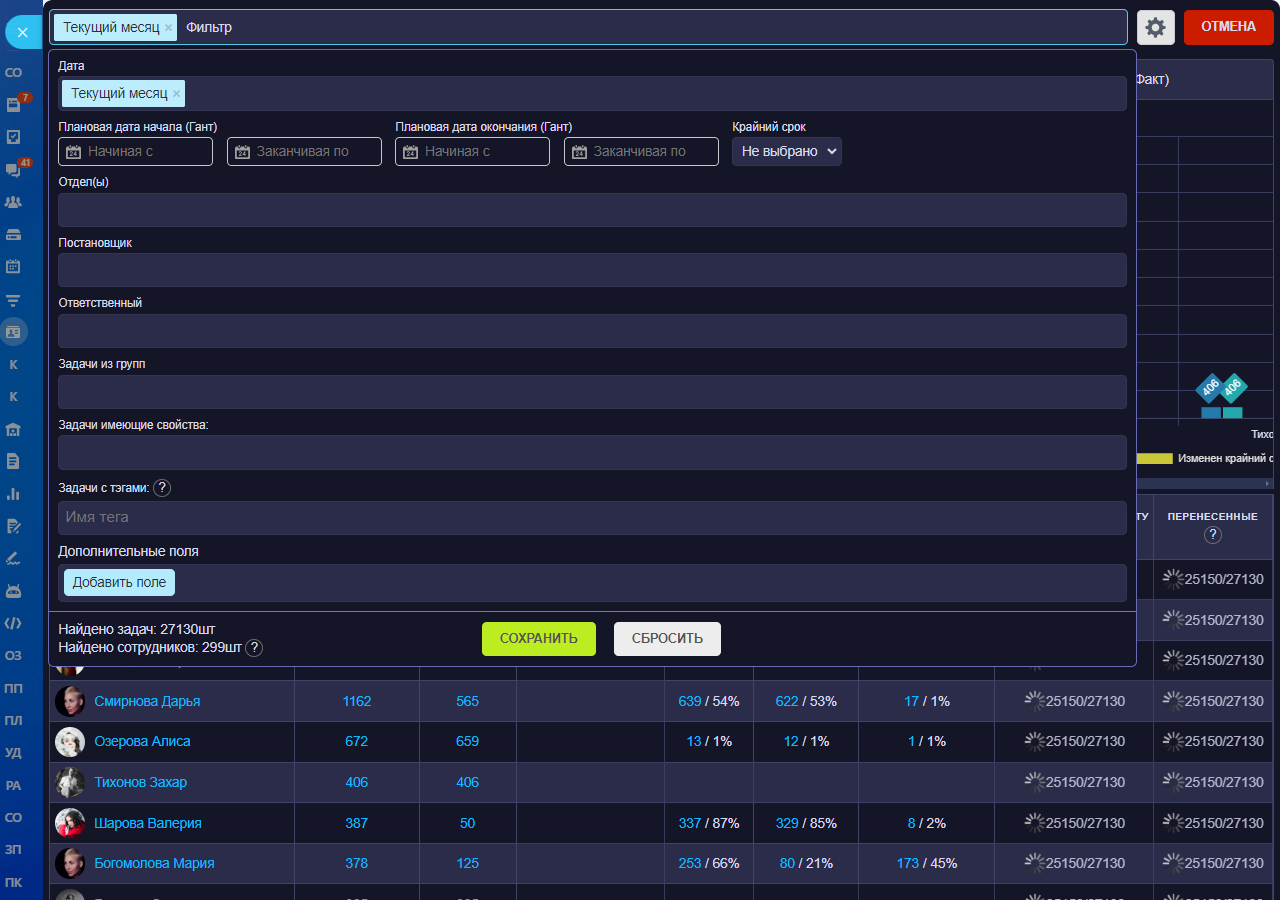Screen dimensions: 1280x900
Task: Open the code brackets icon in sidebar
Action: tap(14, 623)
